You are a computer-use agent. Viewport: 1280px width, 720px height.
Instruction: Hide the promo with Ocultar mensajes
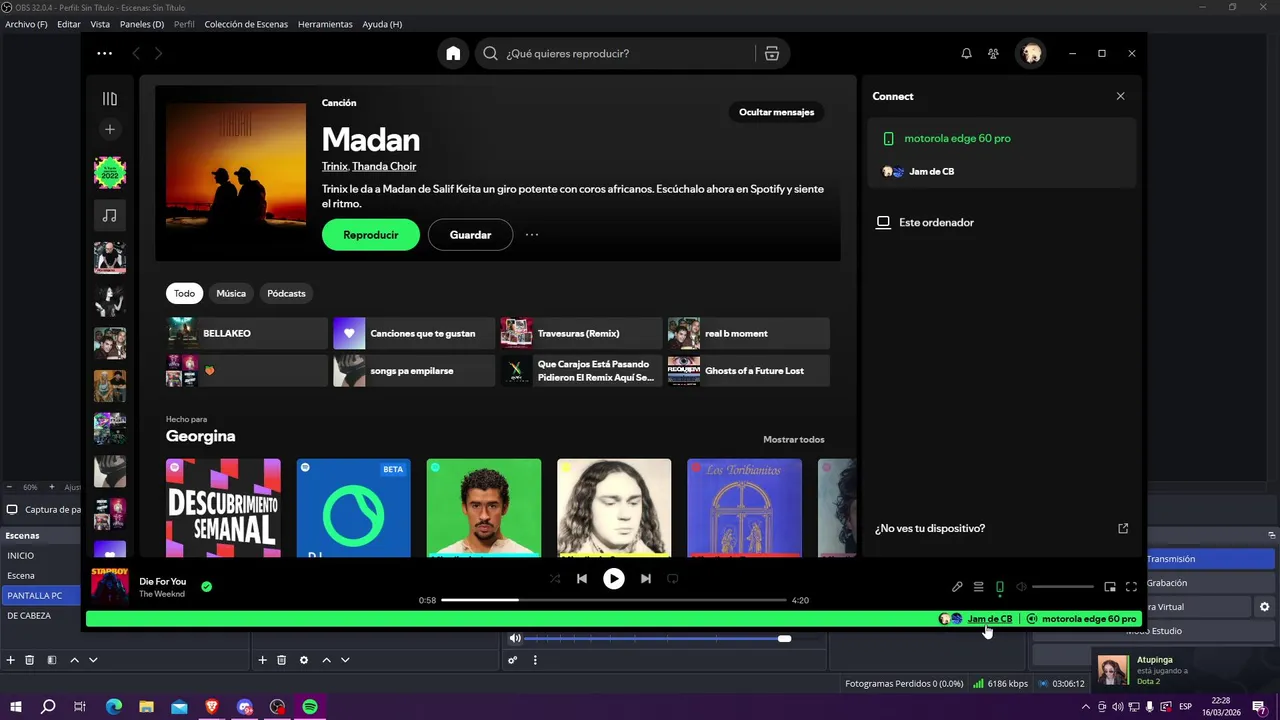point(776,112)
